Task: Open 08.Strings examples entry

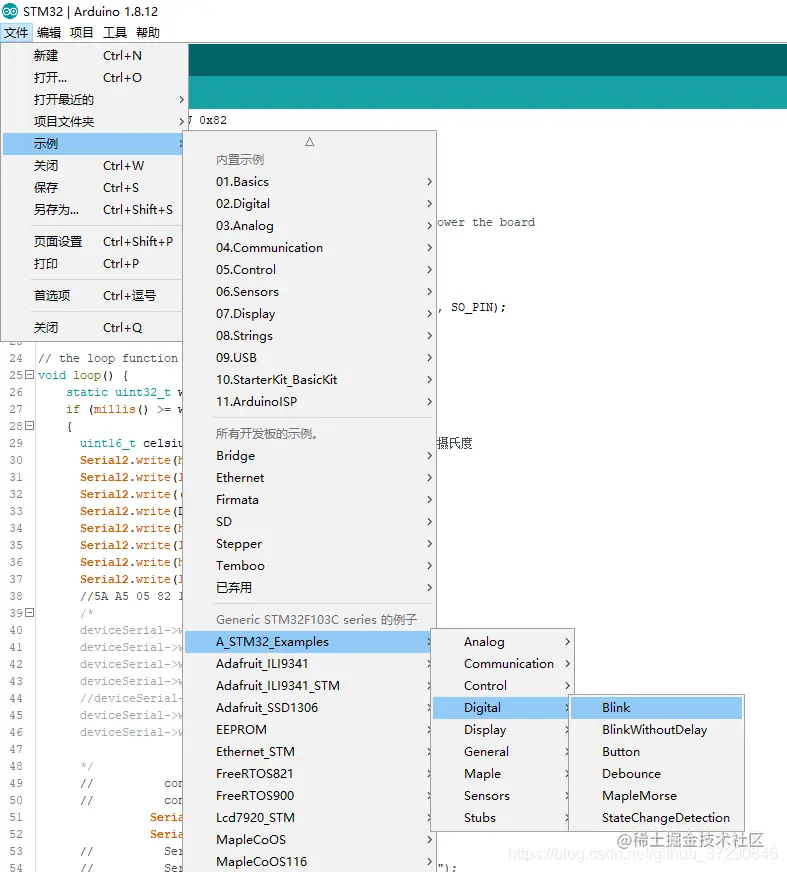Action: coord(309,335)
